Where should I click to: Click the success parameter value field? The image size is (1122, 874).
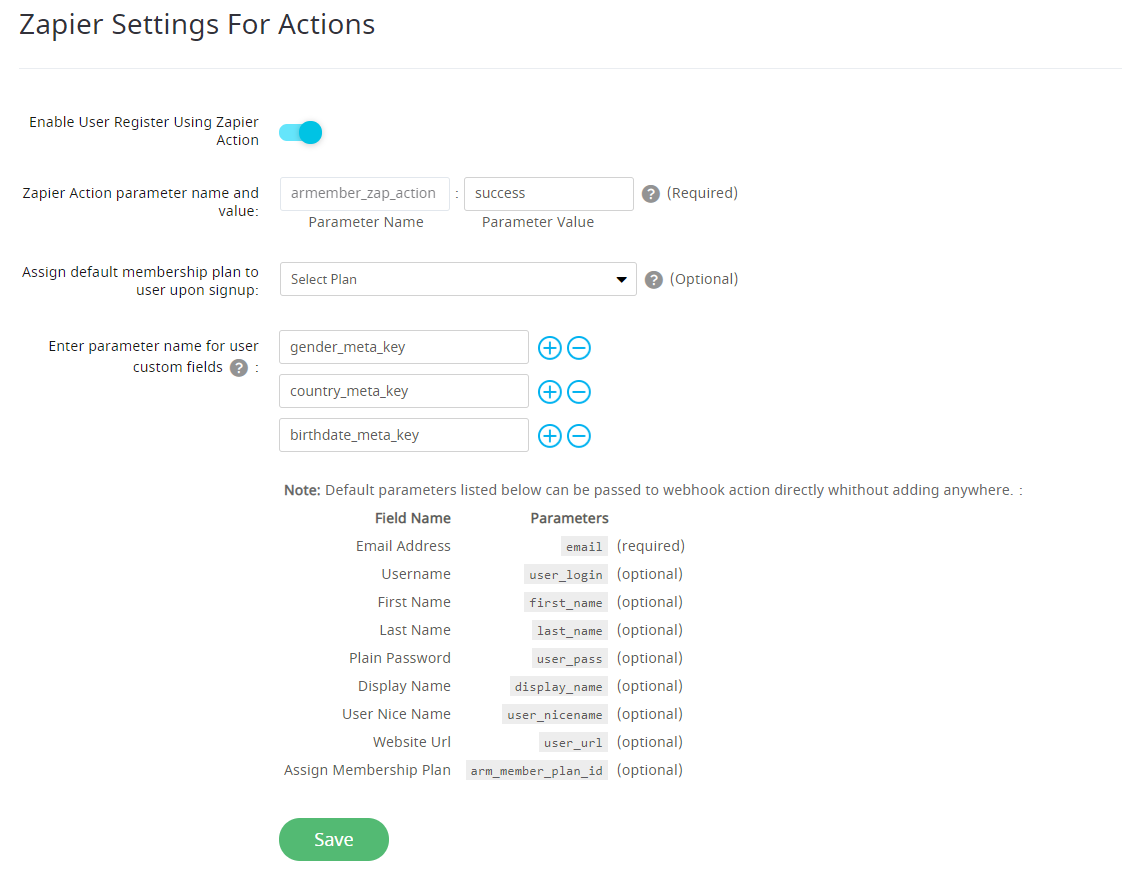coord(549,194)
